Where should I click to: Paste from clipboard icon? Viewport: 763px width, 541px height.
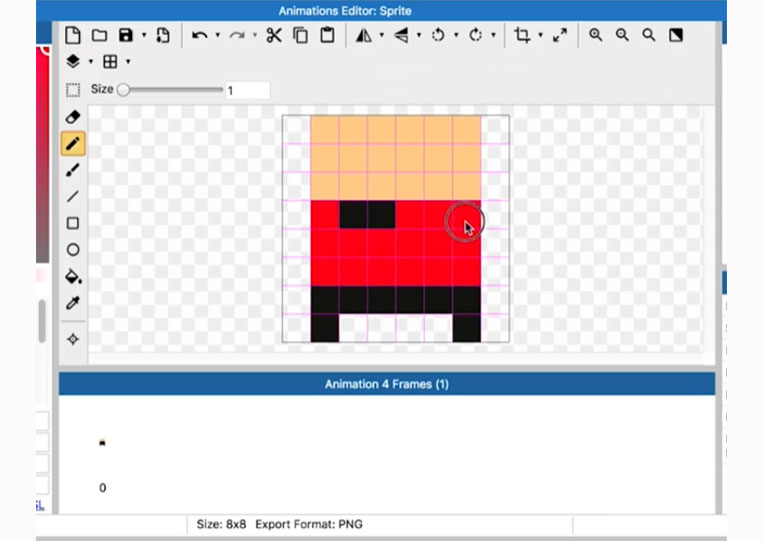point(327,35)
